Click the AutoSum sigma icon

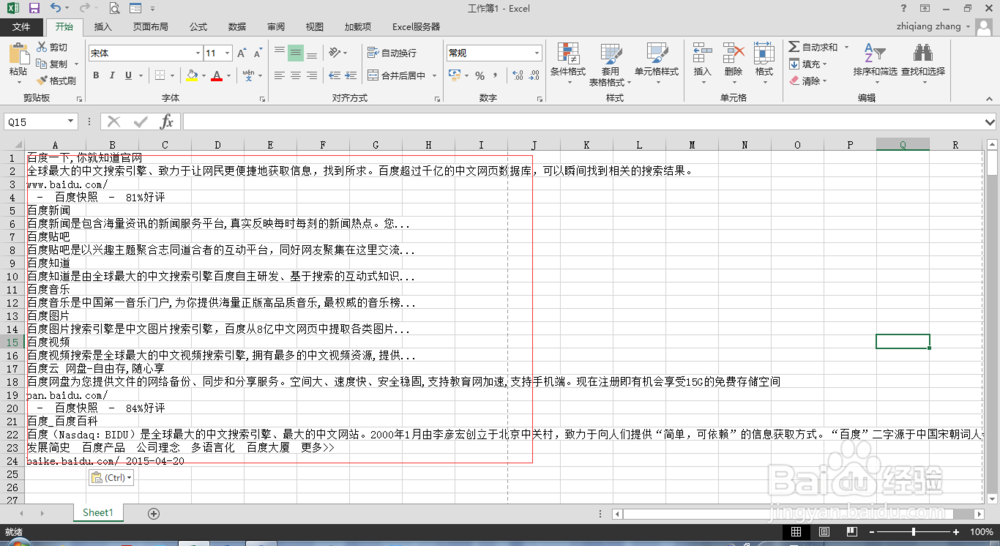pos(794,47)
